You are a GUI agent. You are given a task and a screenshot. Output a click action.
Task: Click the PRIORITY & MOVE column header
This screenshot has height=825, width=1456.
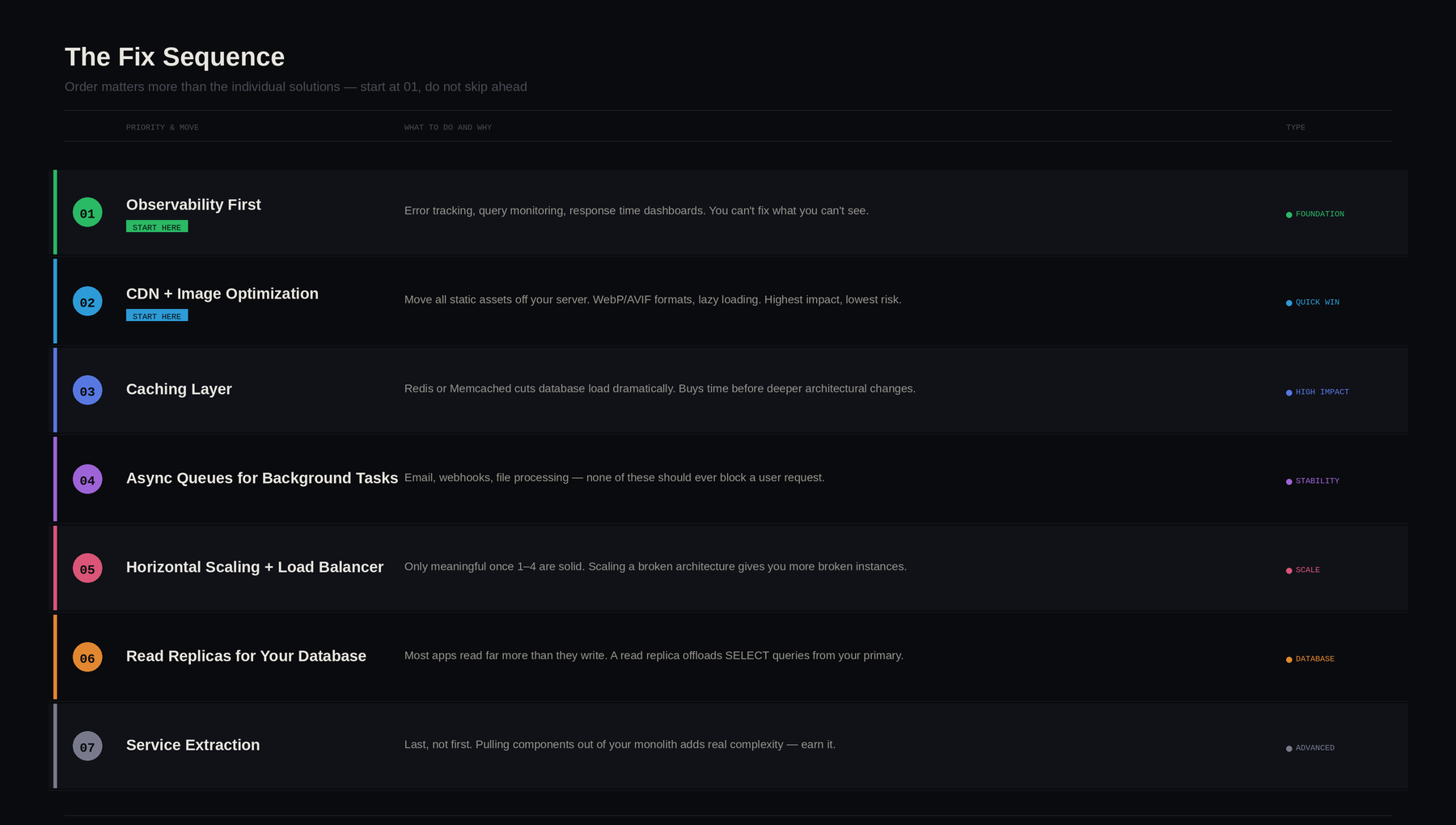(x=163, y=128)
